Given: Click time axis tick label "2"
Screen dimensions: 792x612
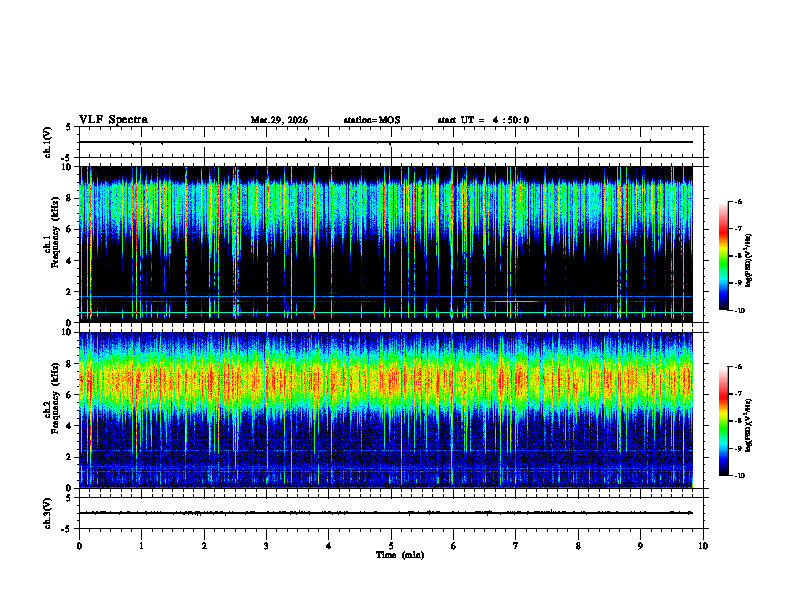Looking at the screenshot, I should [x=204, y=546].
